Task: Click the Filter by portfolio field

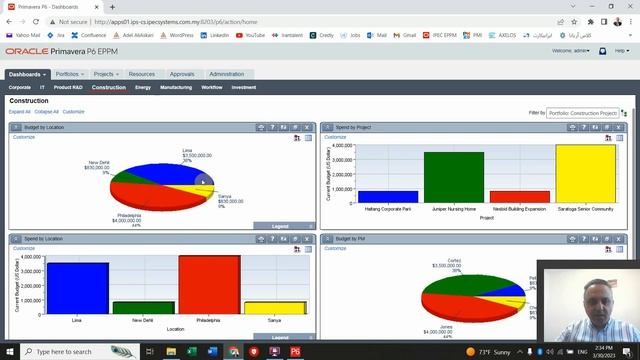Action: click(x=582, y=113)
